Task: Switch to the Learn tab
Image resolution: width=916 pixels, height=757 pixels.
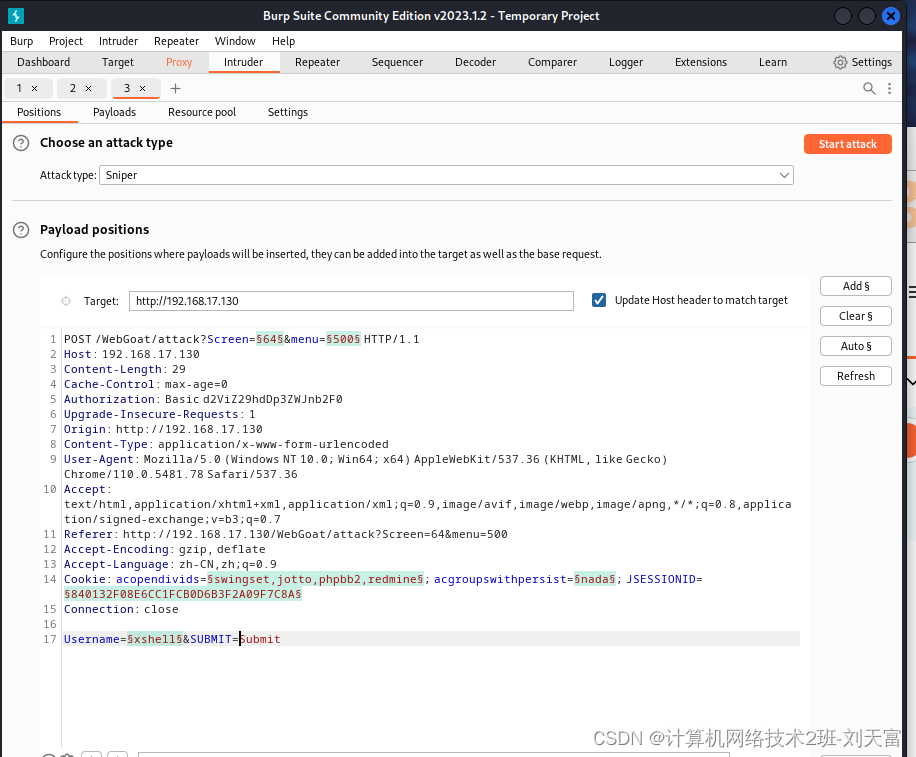Action: click(x=772, y=62)
